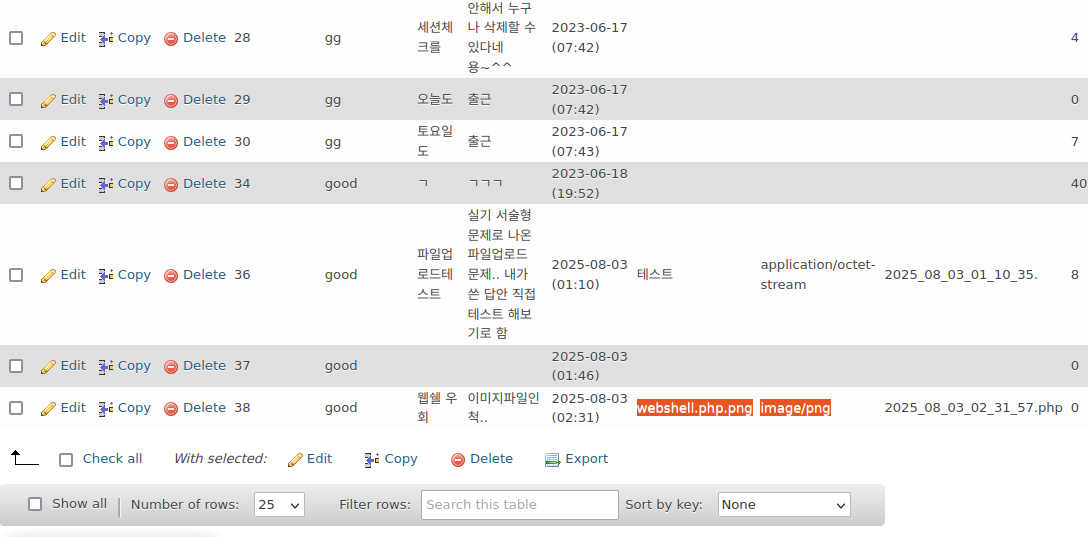Toggle the Show all checkbox
Image resolution: width=1088 pixels, height=537 pixels.
click(35, 504)
